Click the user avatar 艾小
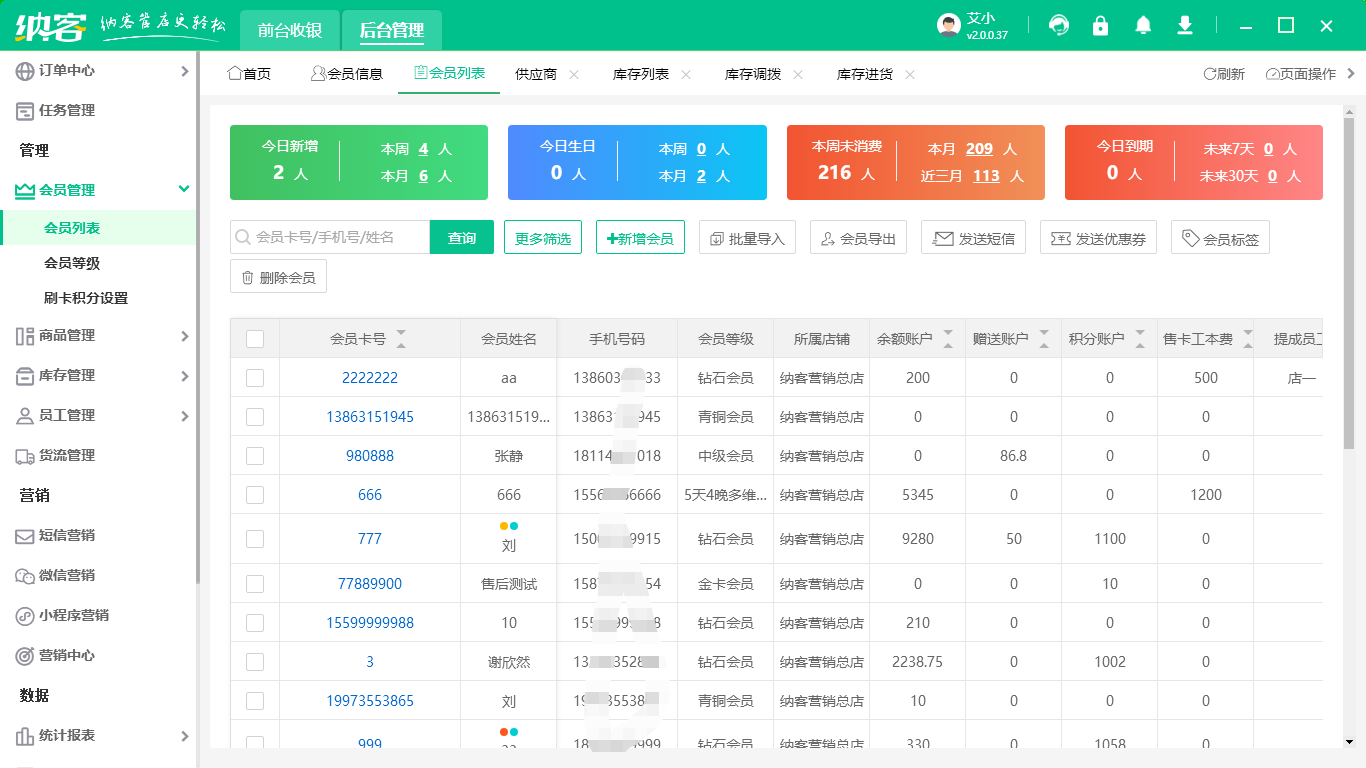This screenshot has height=768, width=1366. click(x=949, y=26)
